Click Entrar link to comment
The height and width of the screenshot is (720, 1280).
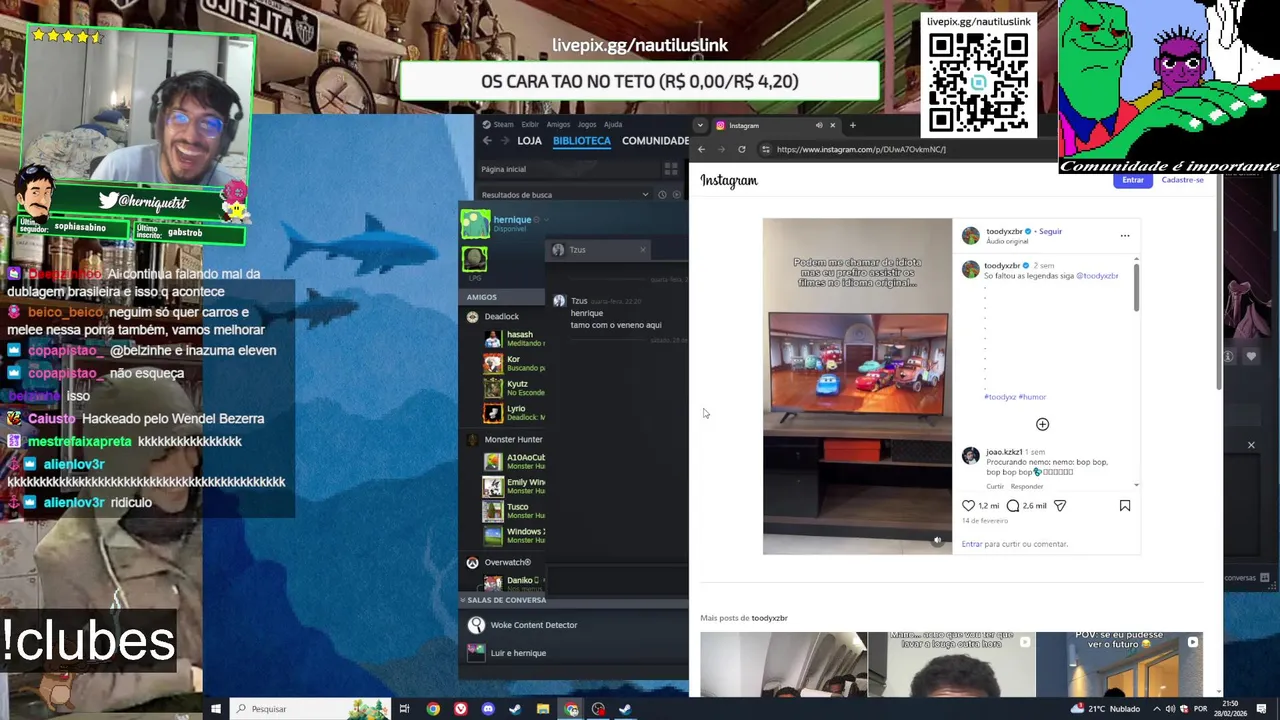pos(972,544)
